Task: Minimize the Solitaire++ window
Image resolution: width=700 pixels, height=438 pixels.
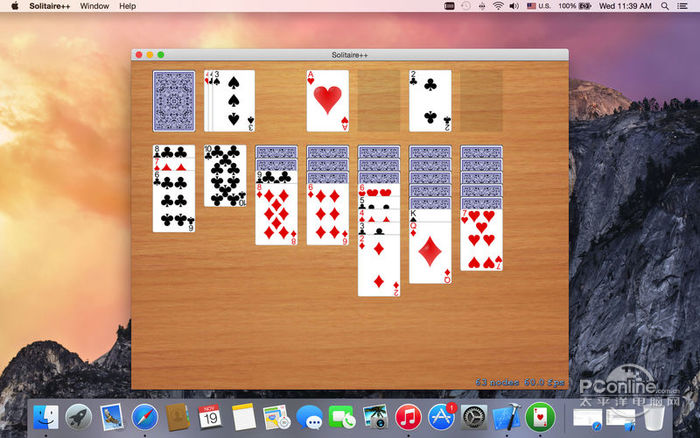Action: [x=150, y=54]
